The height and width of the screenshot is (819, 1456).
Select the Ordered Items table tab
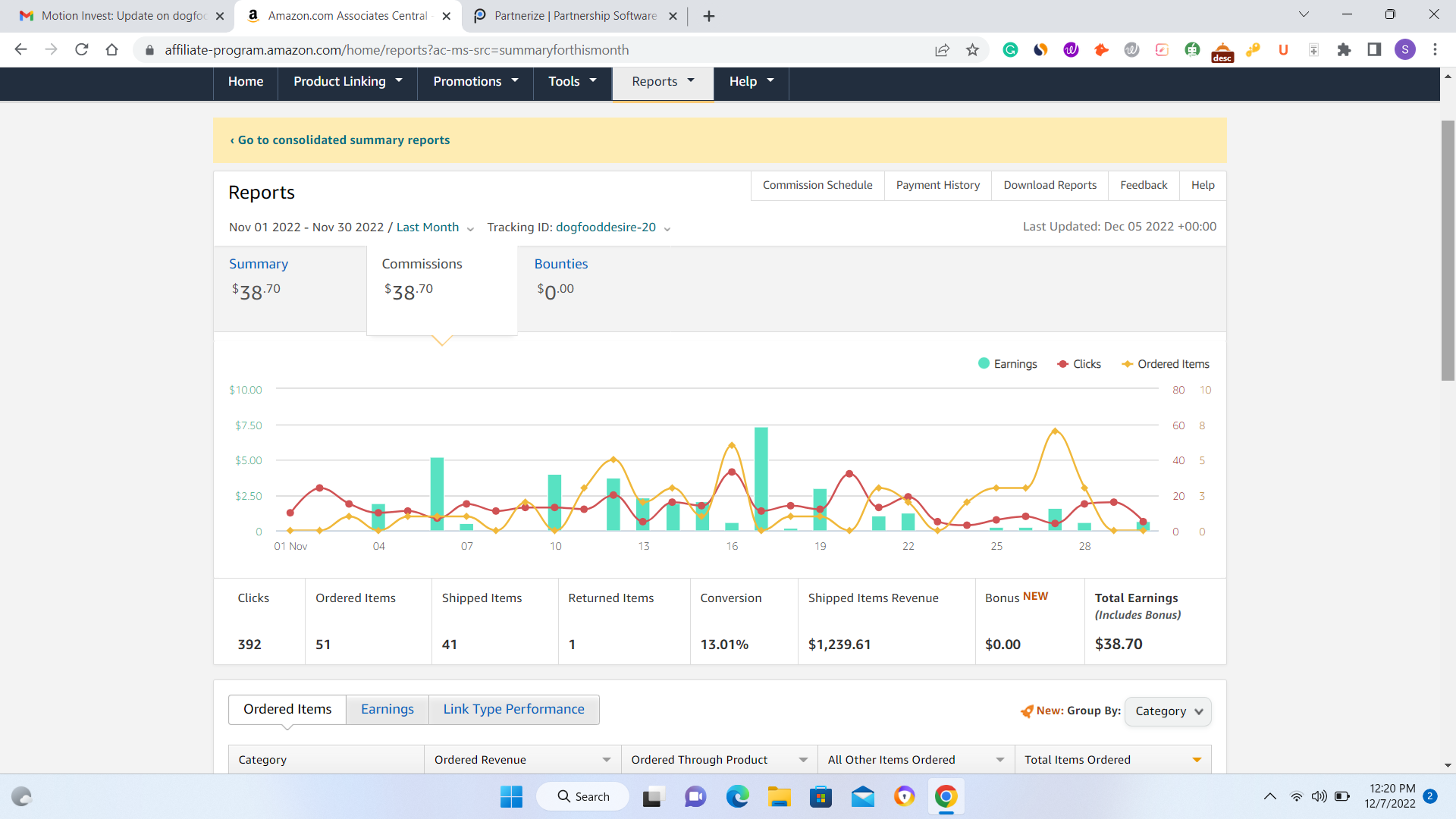[287, 709]
